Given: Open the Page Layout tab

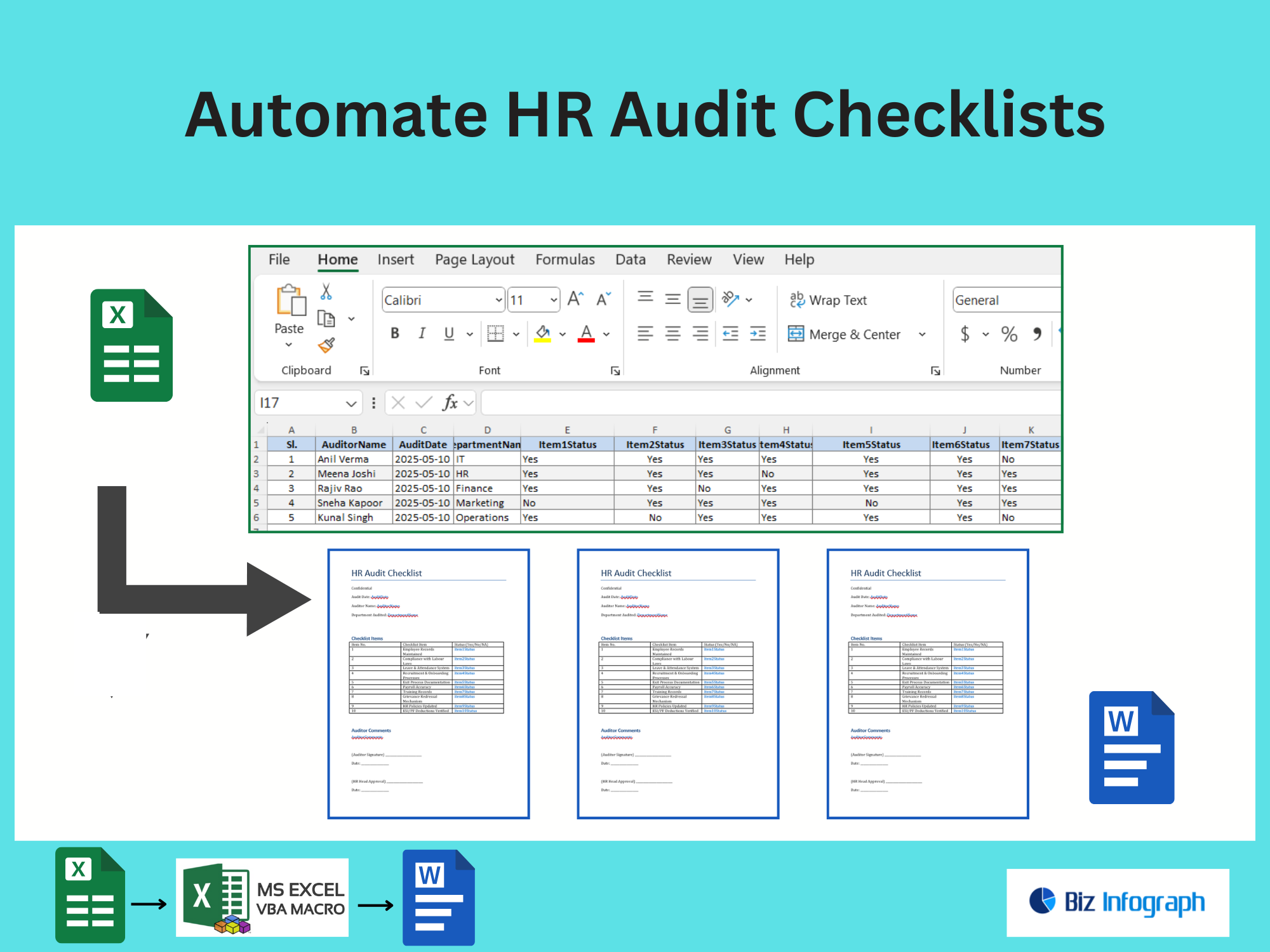Looking at the screenshot, I should point(474,260).
